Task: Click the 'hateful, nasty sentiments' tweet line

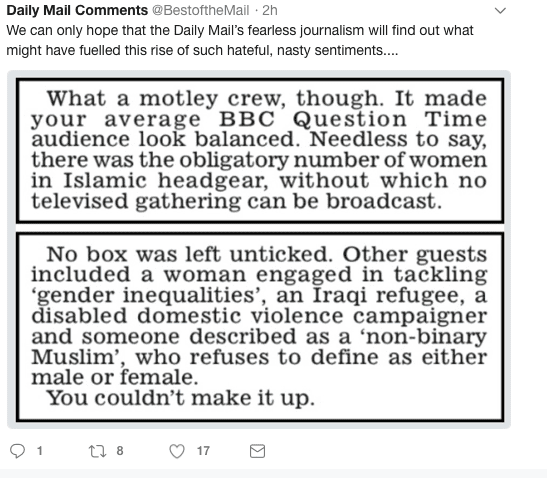Action: click(x=202, y=50)
